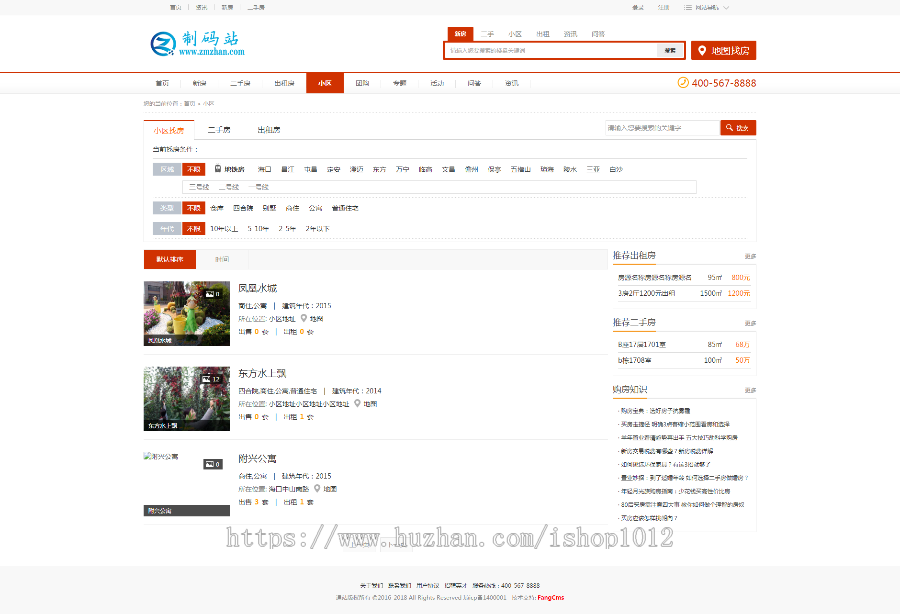This screenshot has width=900, height=614.
Task: Select 不限 in the 区域 filter
Action: (192, 169)
